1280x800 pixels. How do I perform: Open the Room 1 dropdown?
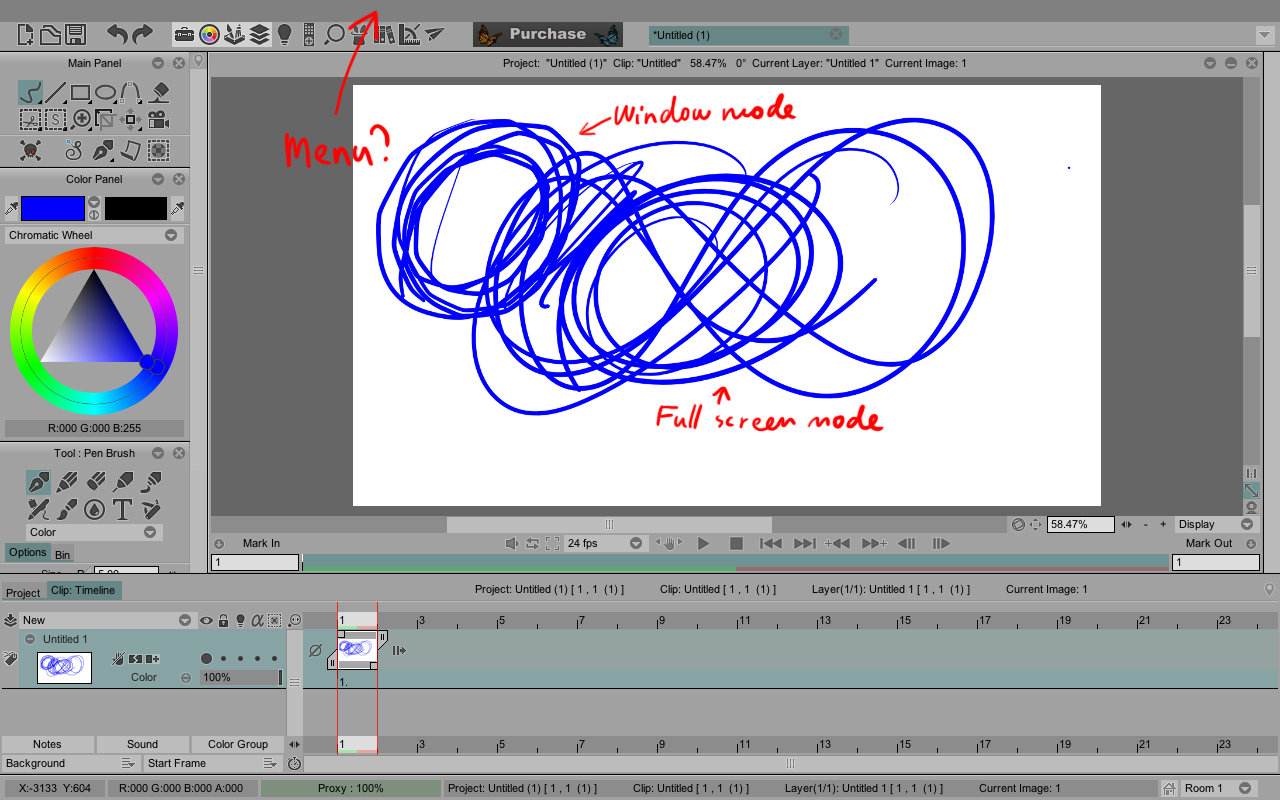tap(1218, 788)
